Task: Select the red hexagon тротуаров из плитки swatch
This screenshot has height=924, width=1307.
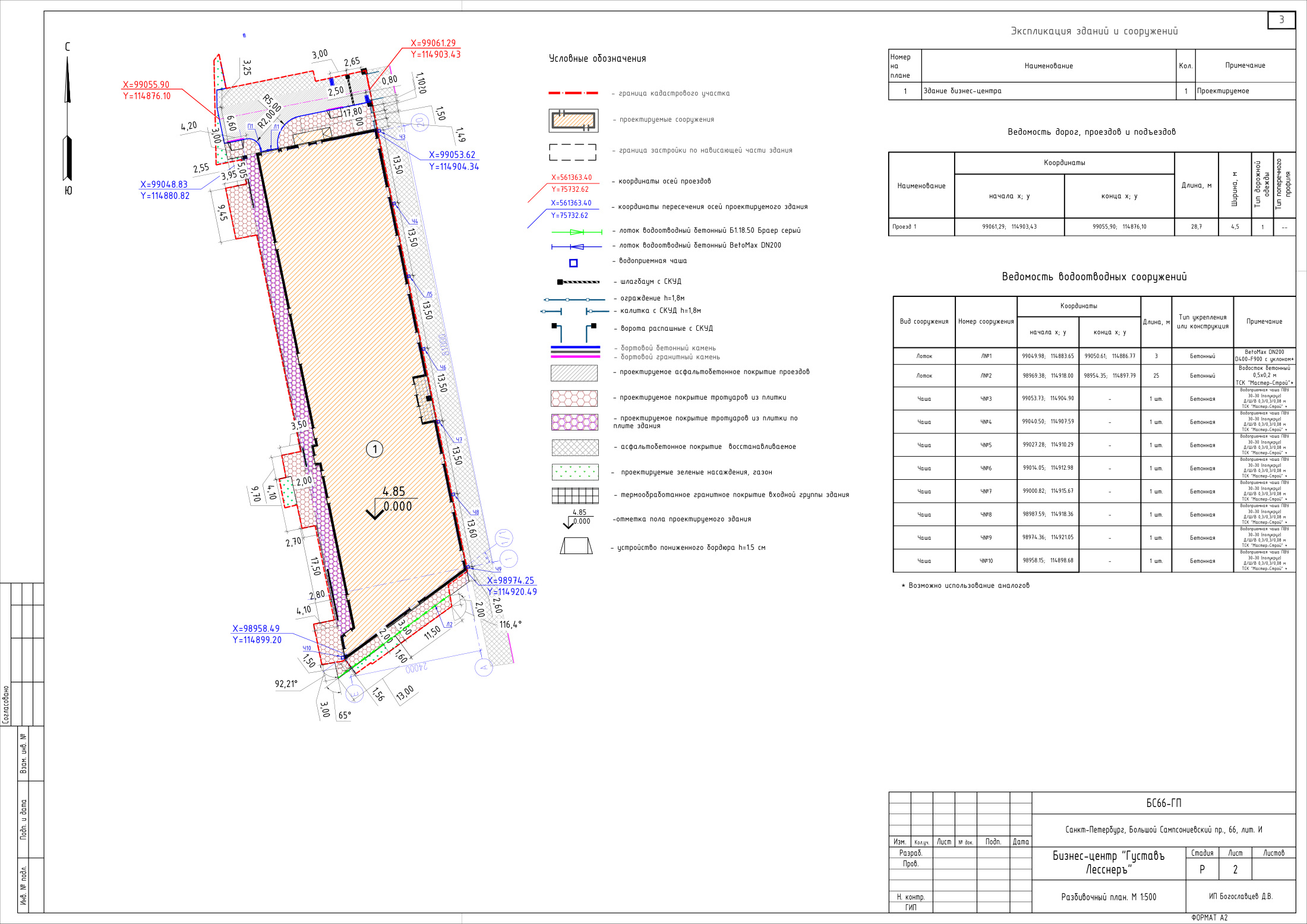Action: 574,398
